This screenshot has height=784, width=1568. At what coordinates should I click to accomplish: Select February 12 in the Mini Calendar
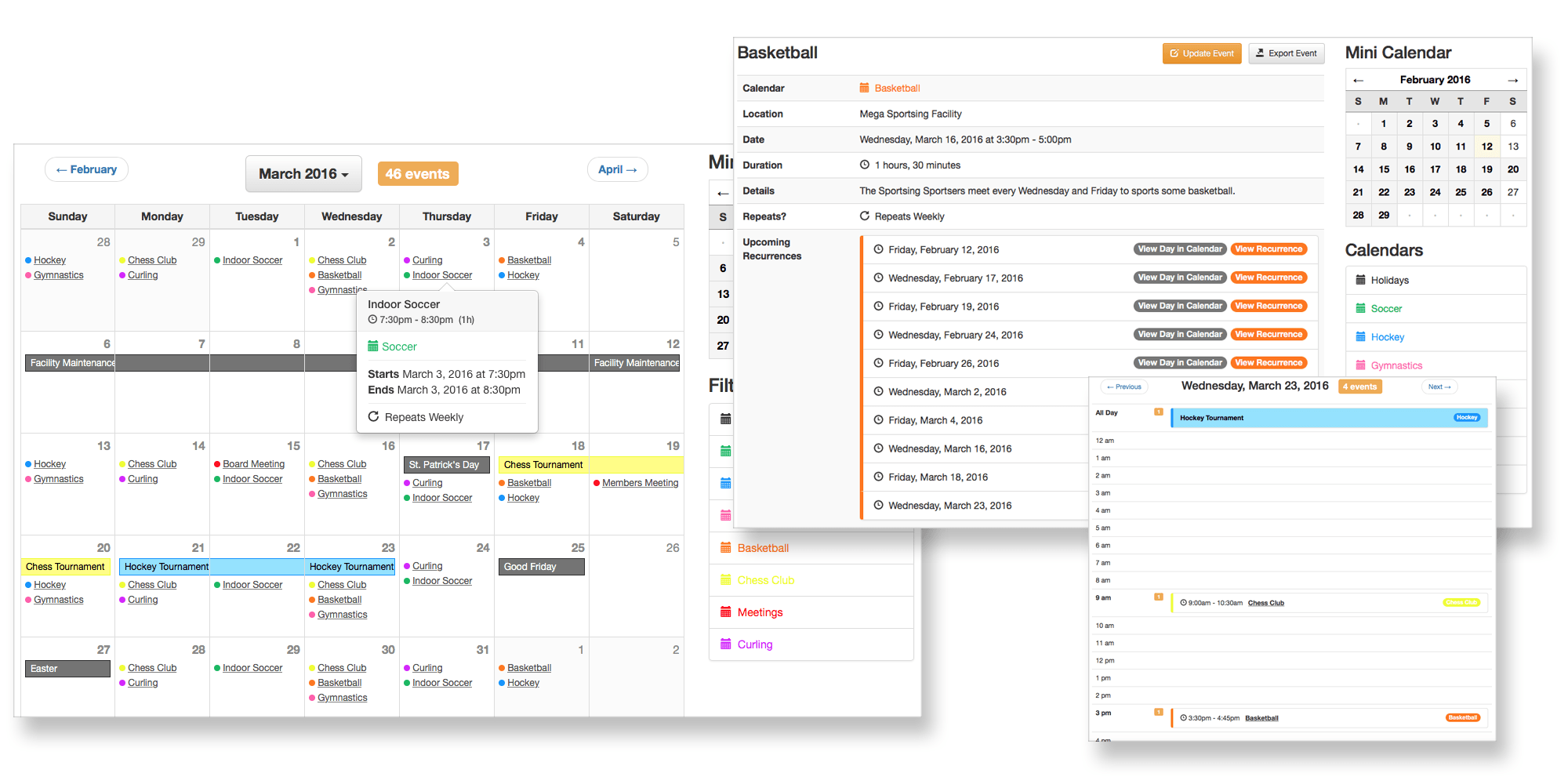pos(1486,147)
